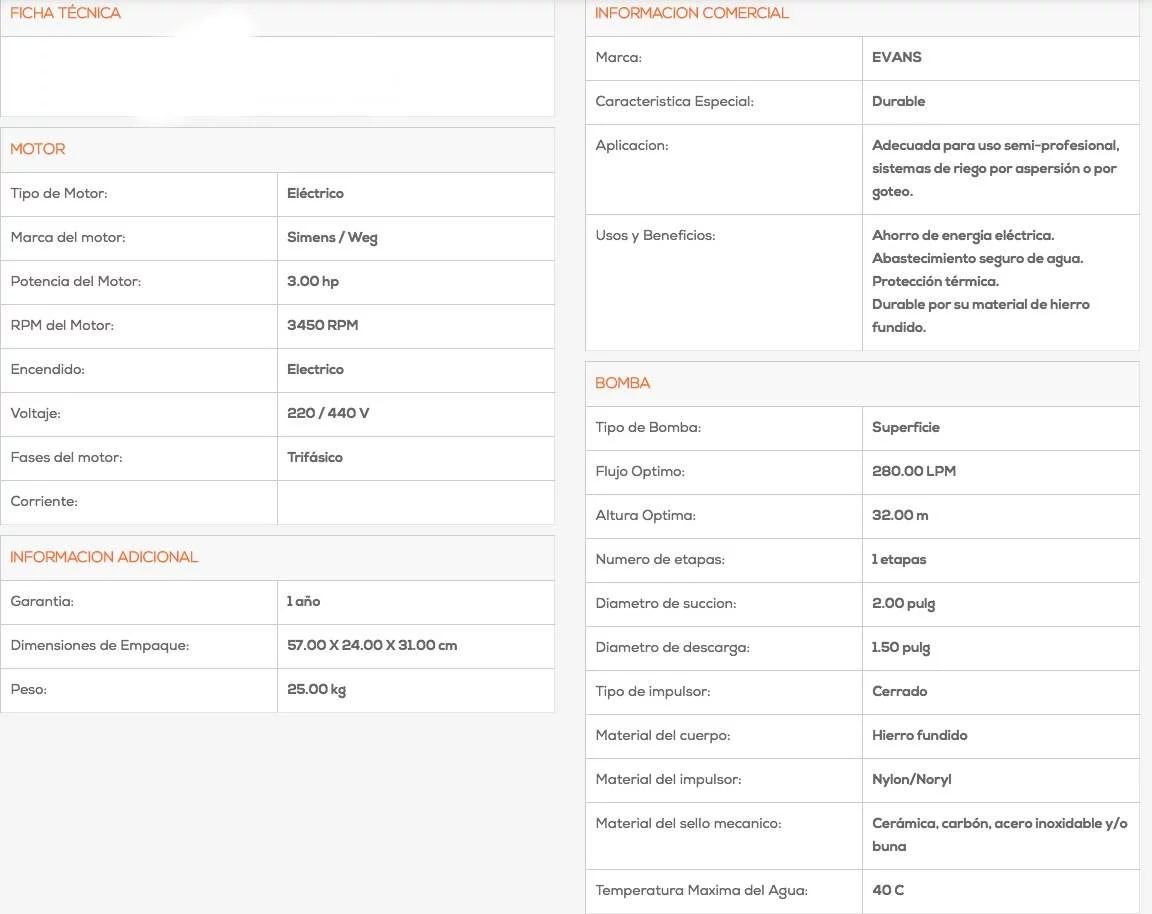Select the 3450 RPM value
The width and height of the screenshot is (1152, 914).
click(x=322, y=325)
